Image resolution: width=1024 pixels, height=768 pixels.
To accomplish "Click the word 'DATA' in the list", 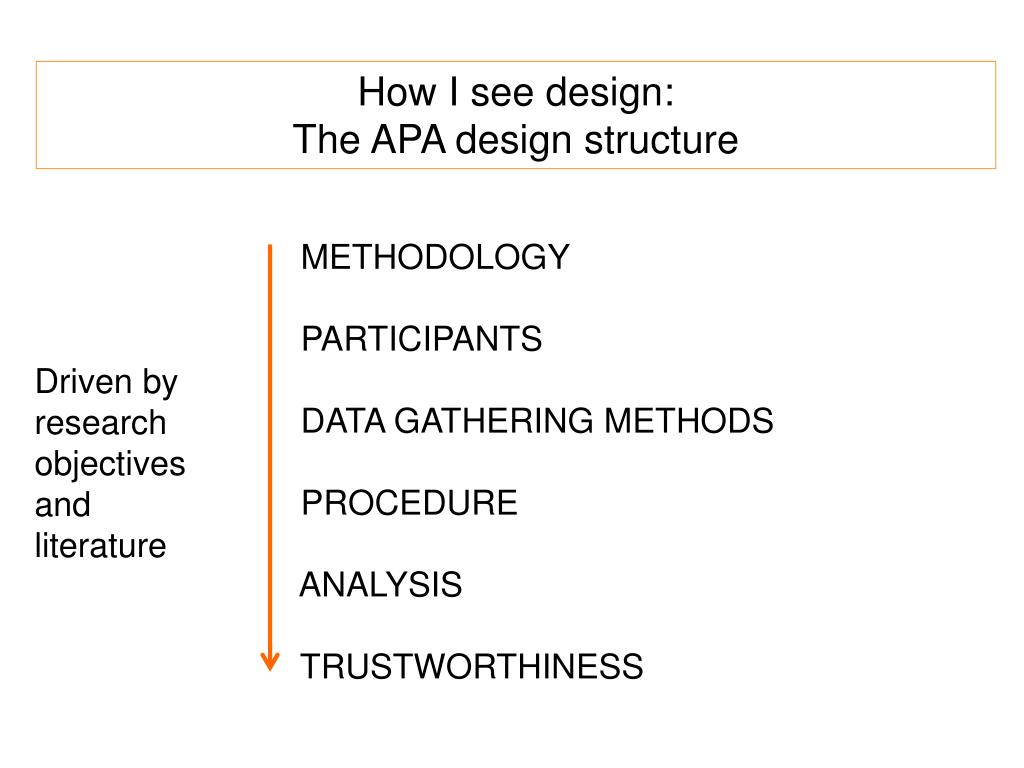I will tap(344, 421).
